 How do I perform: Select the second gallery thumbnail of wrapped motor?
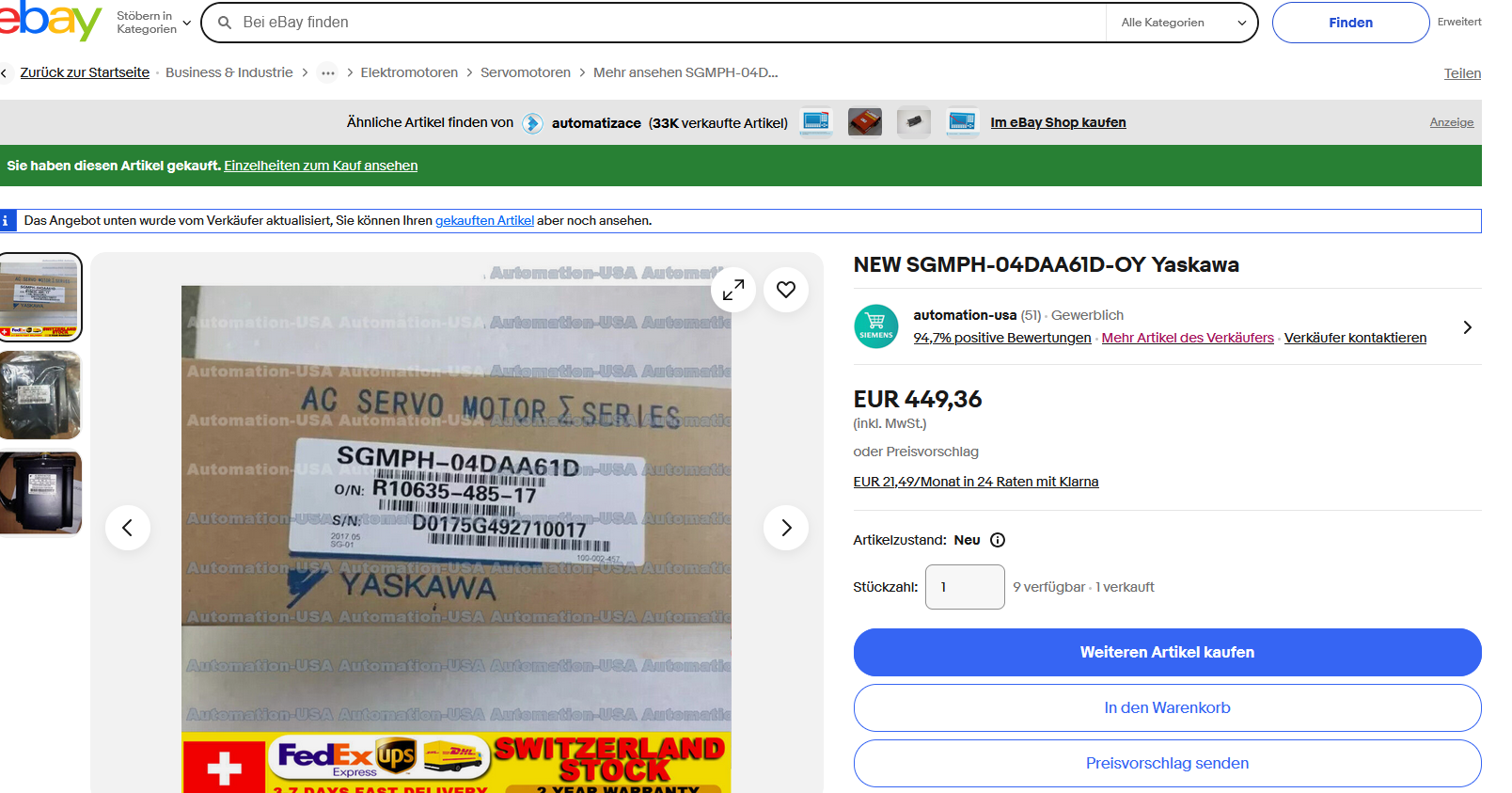(39, 395)
